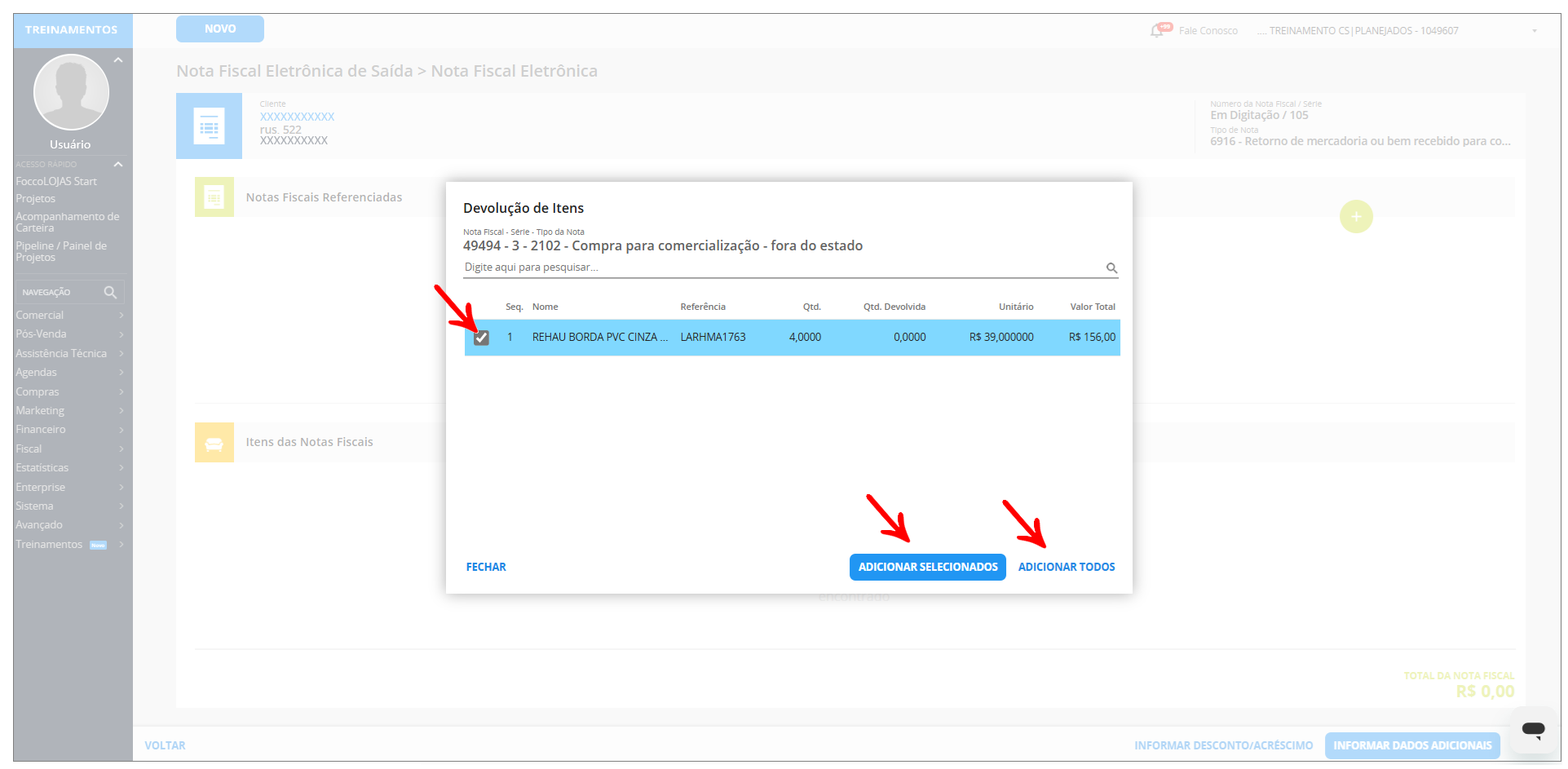
Task: Expand the Marketing menu
Action: coord(70,411)
